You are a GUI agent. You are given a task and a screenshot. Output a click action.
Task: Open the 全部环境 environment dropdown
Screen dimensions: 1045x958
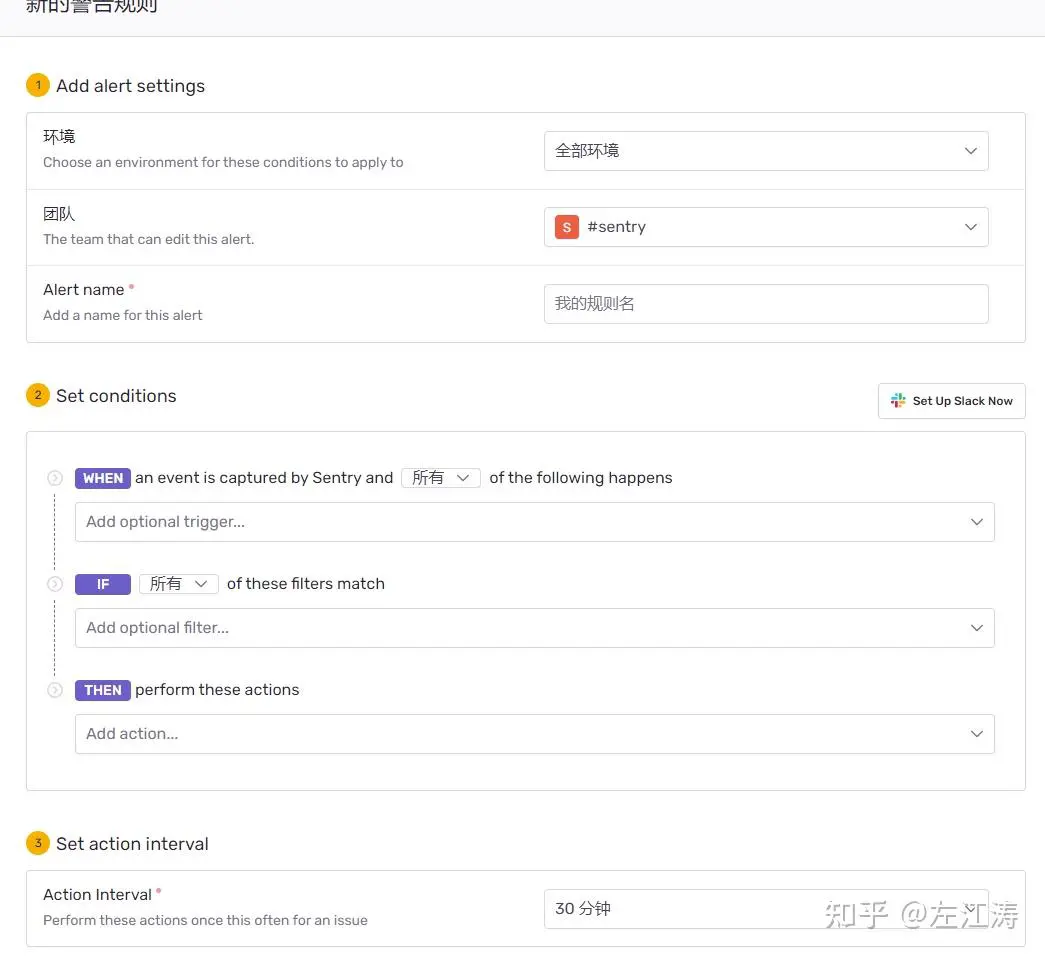click(765, 151)
